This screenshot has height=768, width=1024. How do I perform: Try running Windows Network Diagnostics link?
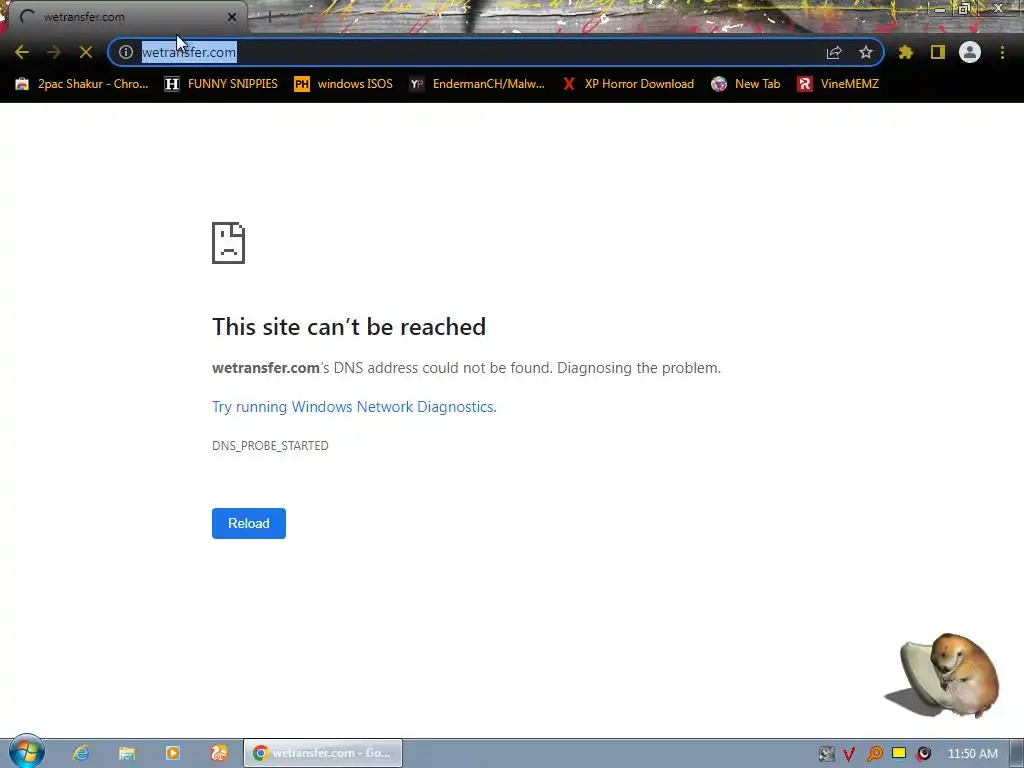pyautogui.click(x=354, y=407)
